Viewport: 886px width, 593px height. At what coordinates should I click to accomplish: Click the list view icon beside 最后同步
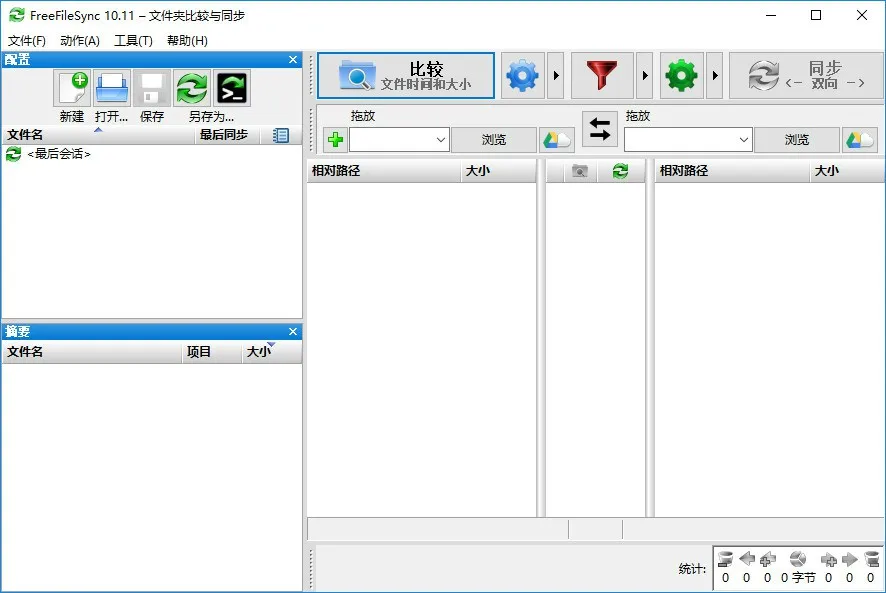[280, 135]
